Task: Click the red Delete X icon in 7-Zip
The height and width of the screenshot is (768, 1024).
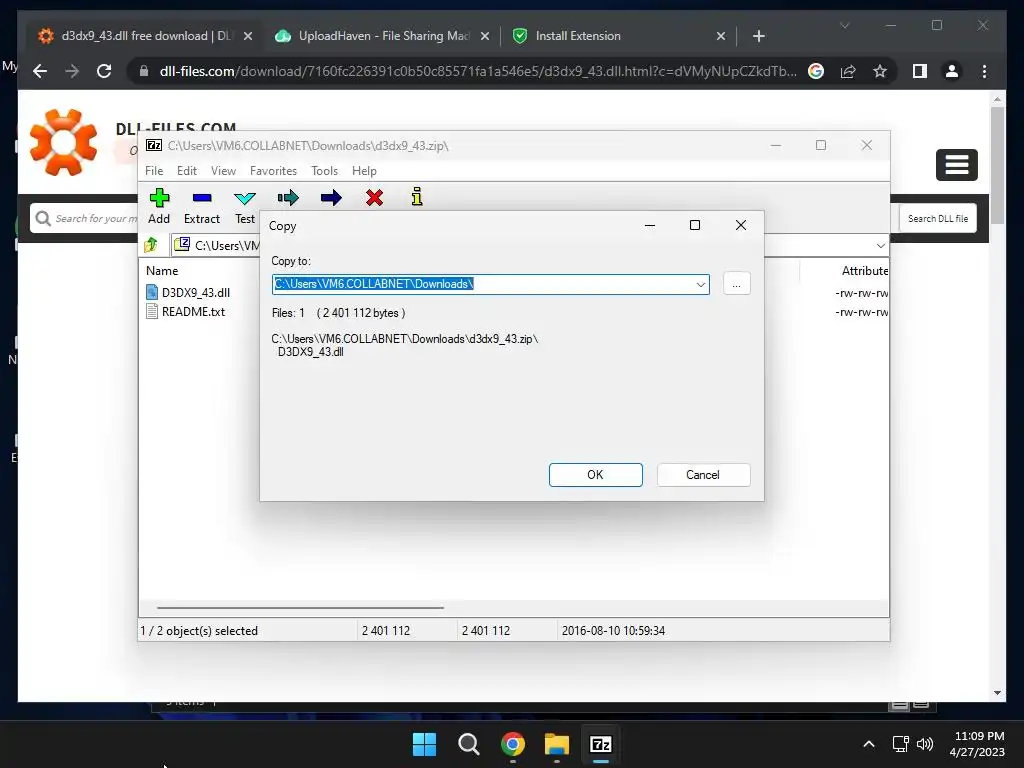Action: point(374,198)
